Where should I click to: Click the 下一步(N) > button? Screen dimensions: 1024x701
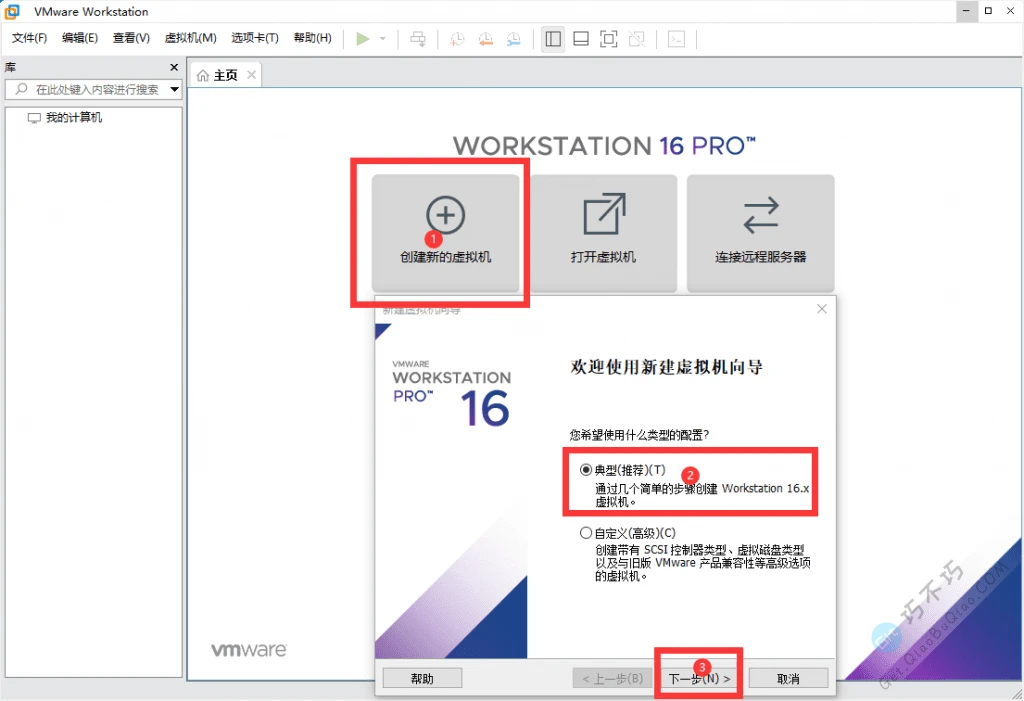[699, 679]
